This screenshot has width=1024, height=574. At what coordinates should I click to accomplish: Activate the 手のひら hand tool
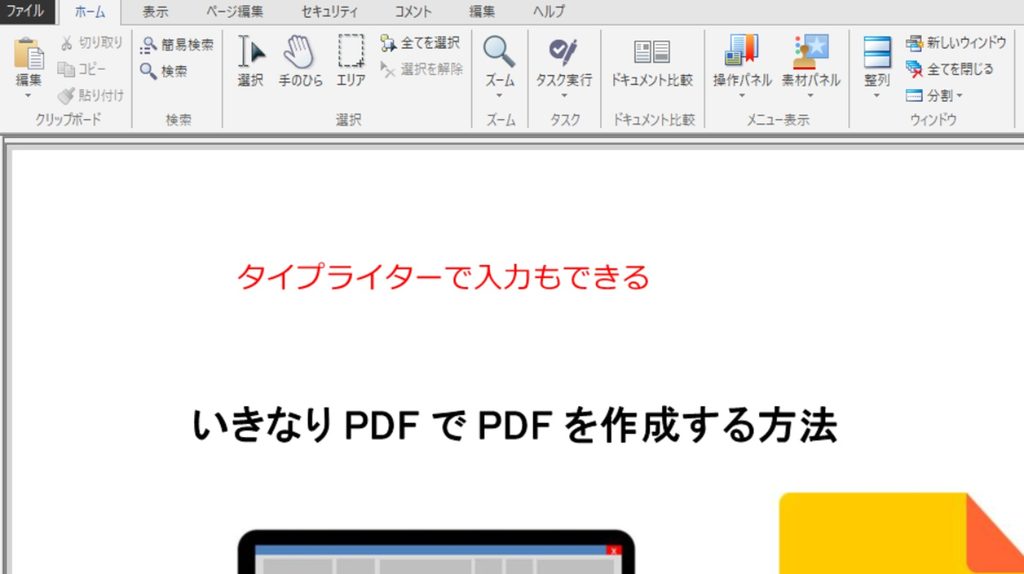(x=300, y=61)
